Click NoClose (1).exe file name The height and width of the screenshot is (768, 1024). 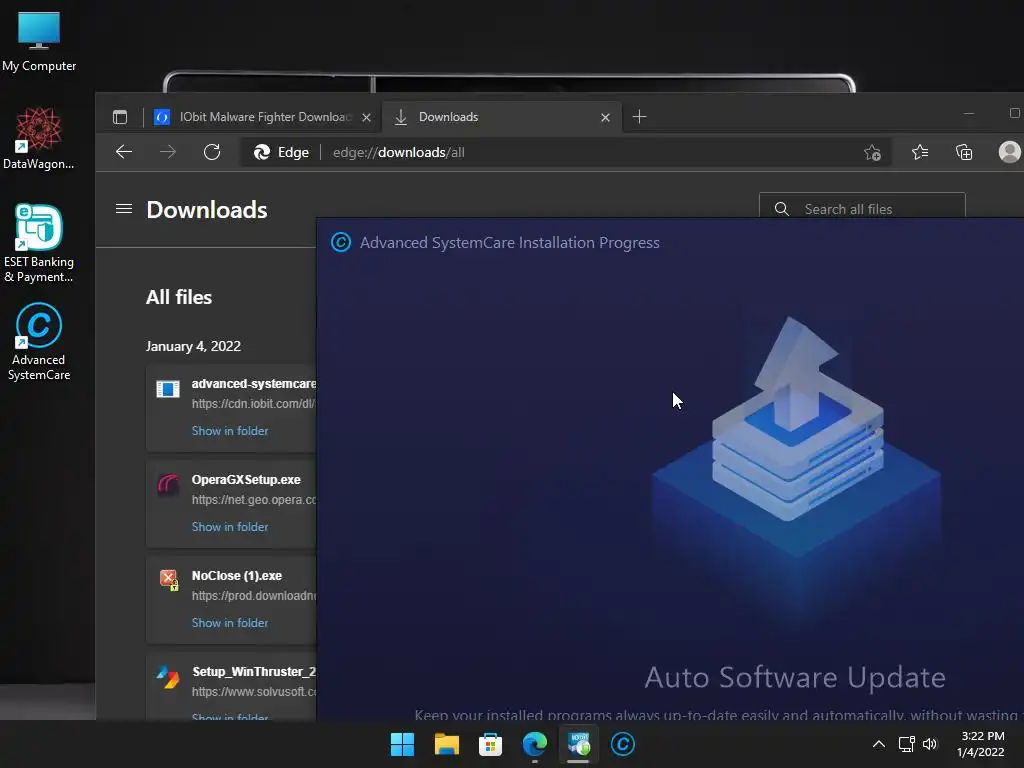pos(236,575)
